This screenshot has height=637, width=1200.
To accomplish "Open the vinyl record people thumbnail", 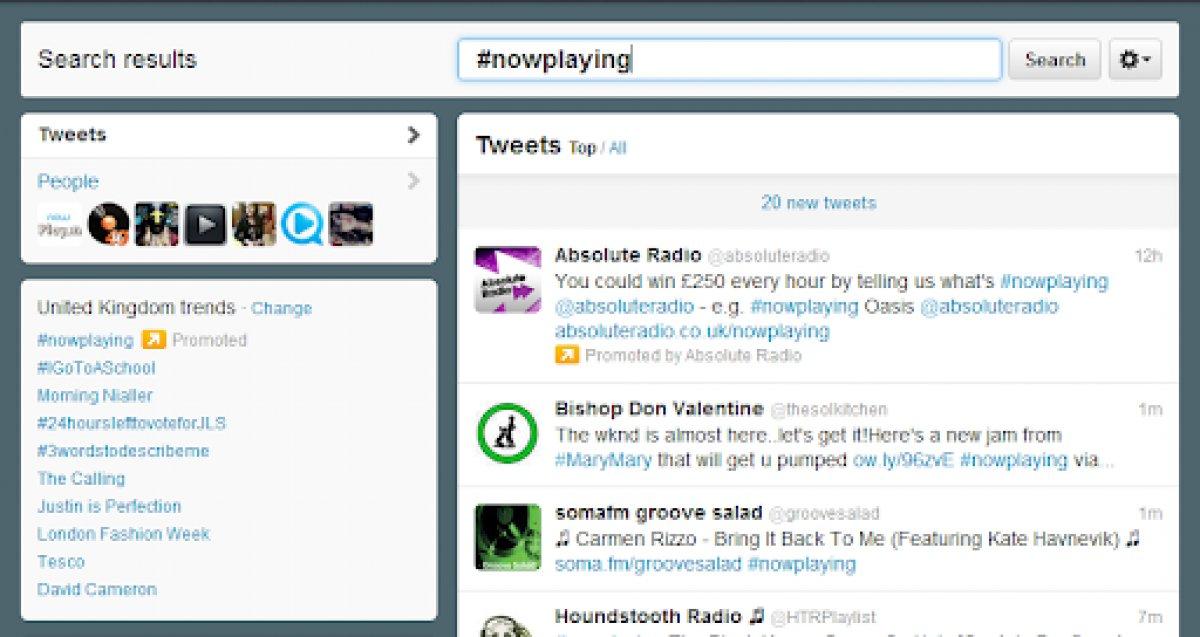I will pyautogui.click(x=108, y=224).
